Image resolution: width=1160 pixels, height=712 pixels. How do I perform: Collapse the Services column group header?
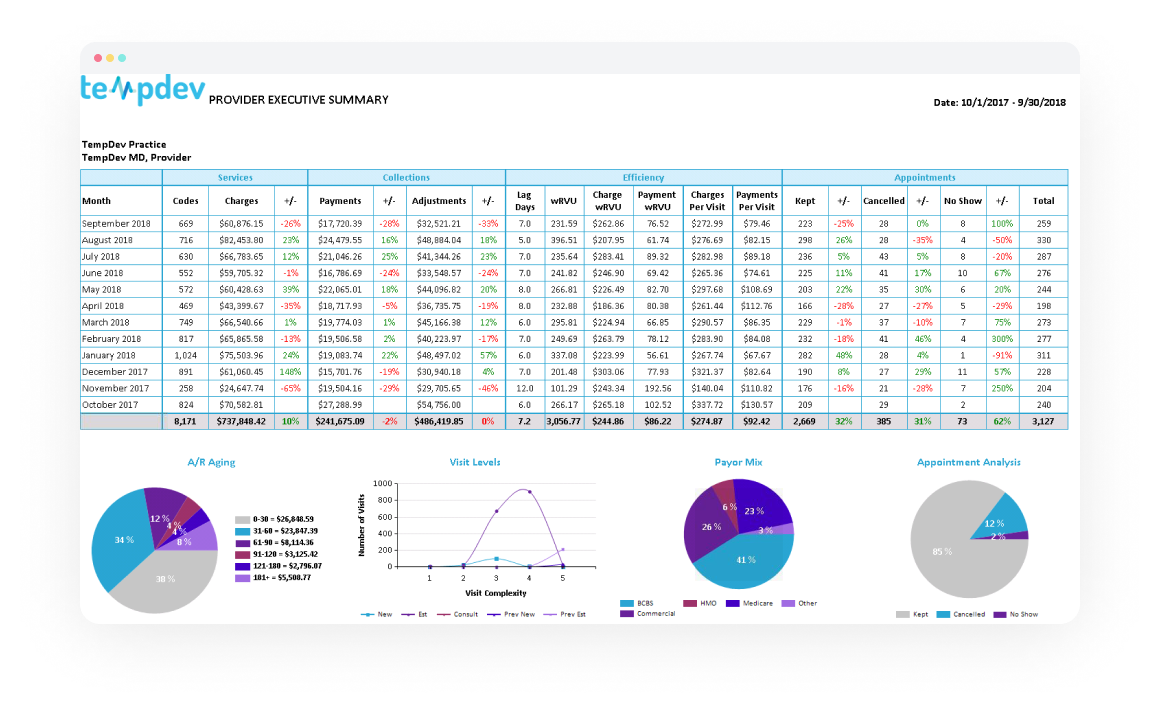(x=236, y=177)
